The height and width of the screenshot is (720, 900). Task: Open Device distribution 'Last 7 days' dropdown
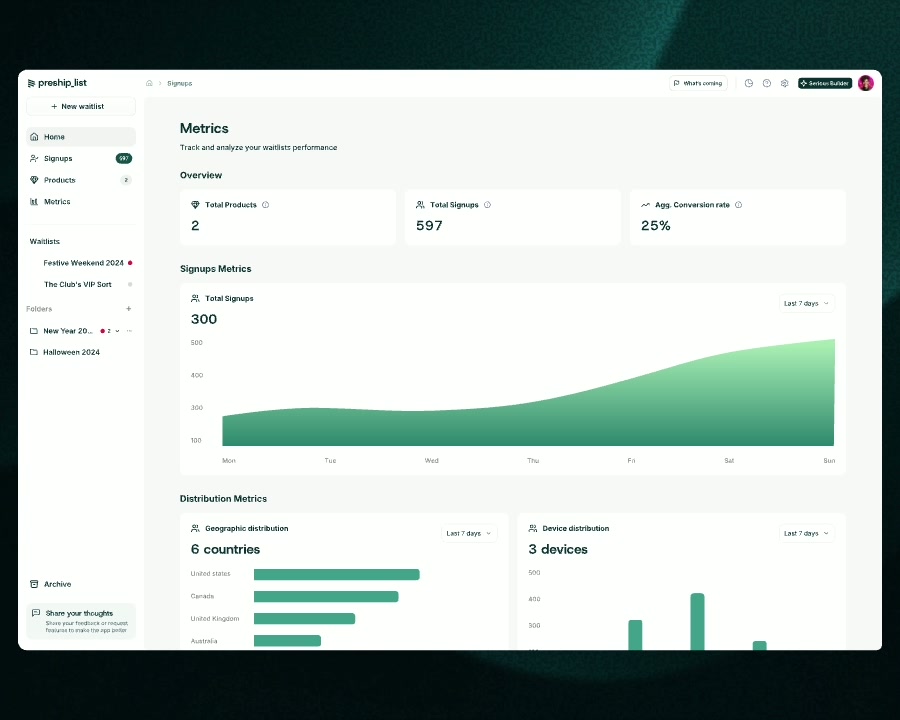tap(805, 533)
